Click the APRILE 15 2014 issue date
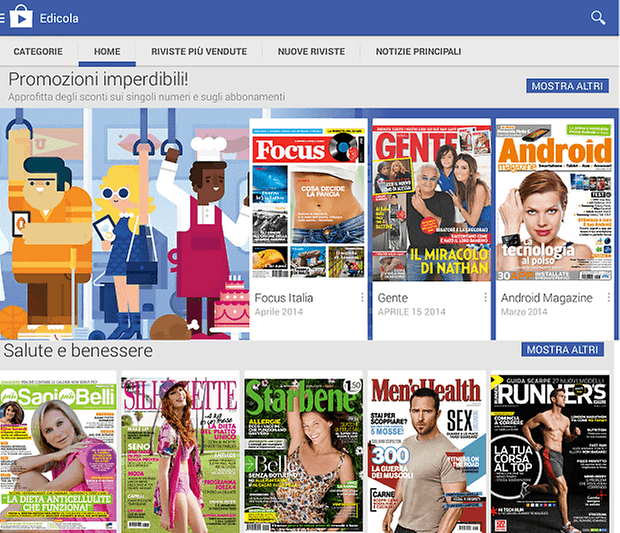The width and height of the screenshot is (620, 533). pos(412,312)
